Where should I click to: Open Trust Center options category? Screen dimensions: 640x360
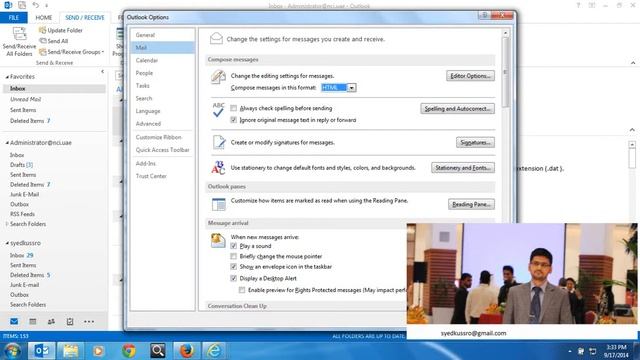[x=162, y=176]
